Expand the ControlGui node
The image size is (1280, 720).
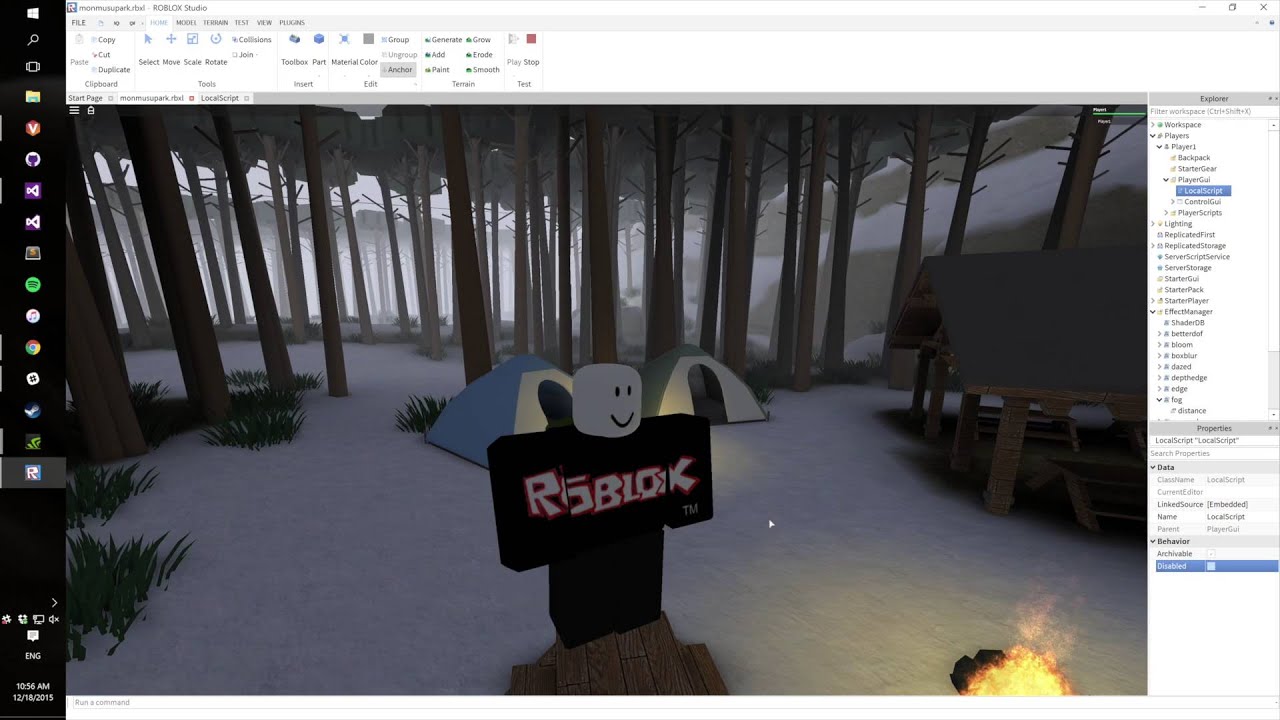click(1173, 202)
